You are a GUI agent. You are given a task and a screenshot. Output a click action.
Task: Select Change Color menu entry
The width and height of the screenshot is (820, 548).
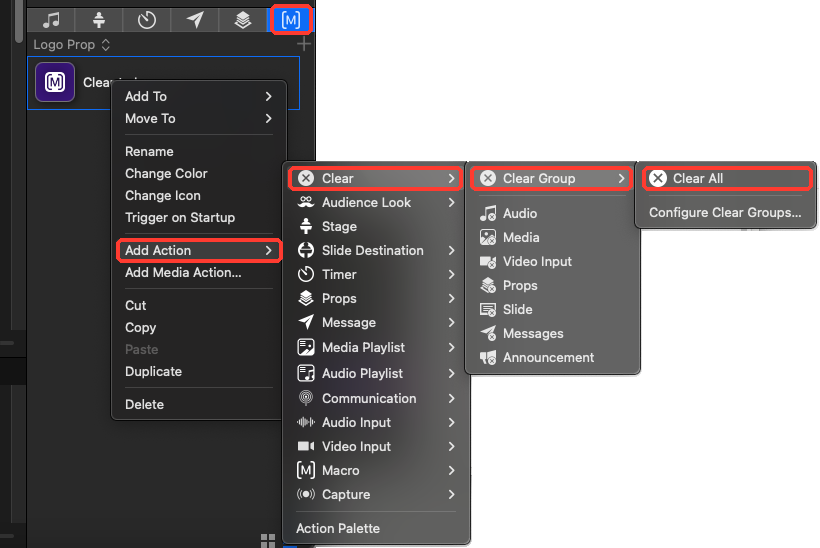pyautogui.click(x=199, y=173)
